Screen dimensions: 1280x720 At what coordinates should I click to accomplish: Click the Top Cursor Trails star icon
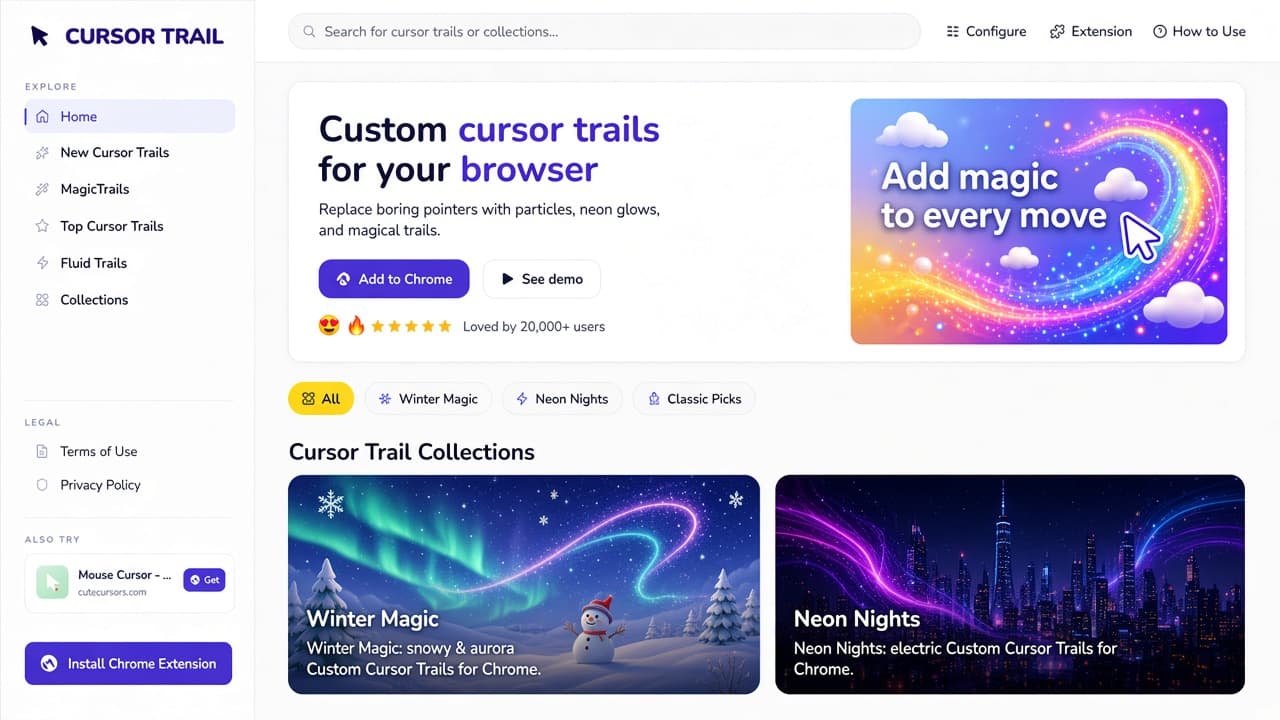click(42, 226)
